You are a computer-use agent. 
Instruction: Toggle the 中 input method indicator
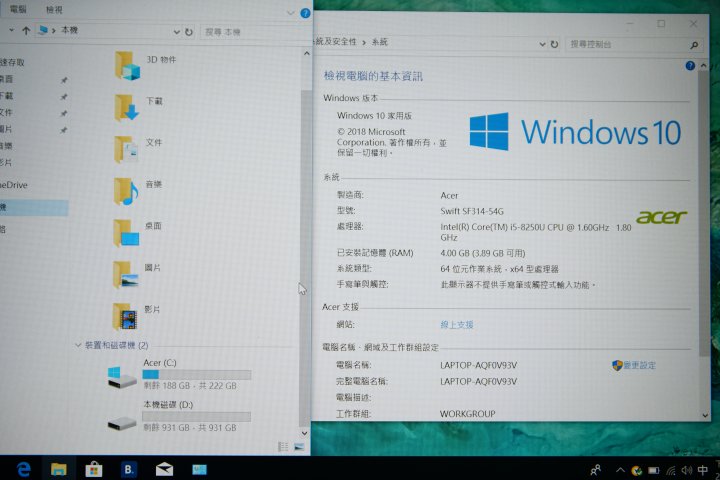point(703,470)
